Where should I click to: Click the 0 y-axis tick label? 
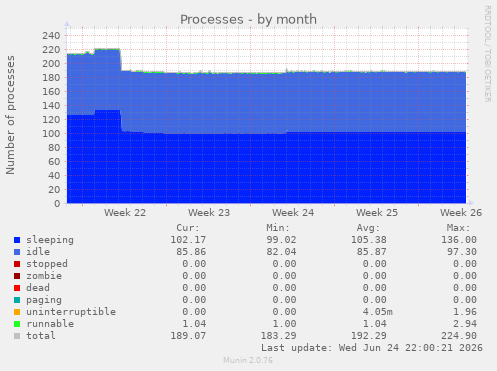57,204
